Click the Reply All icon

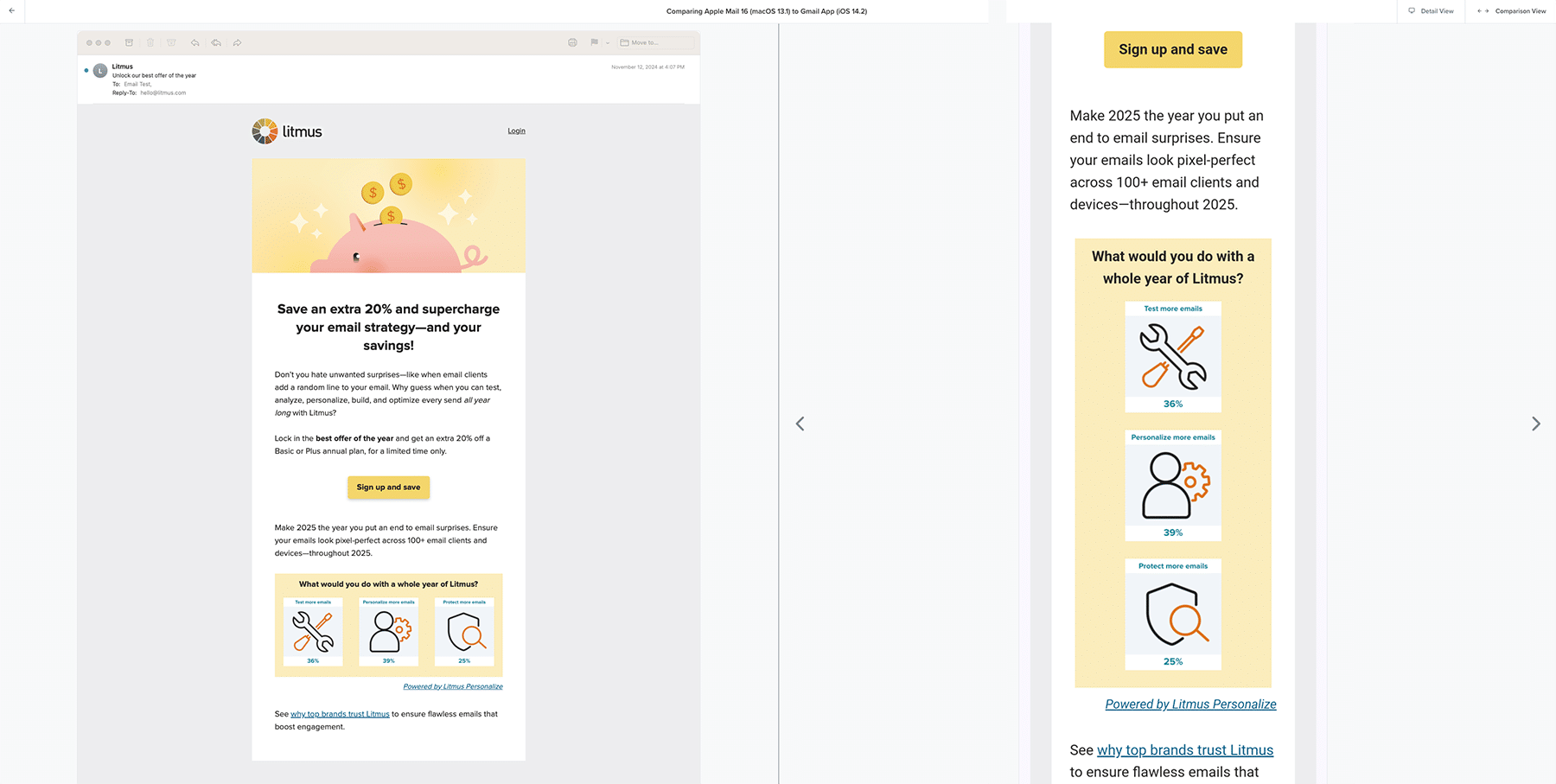(215, 42)
